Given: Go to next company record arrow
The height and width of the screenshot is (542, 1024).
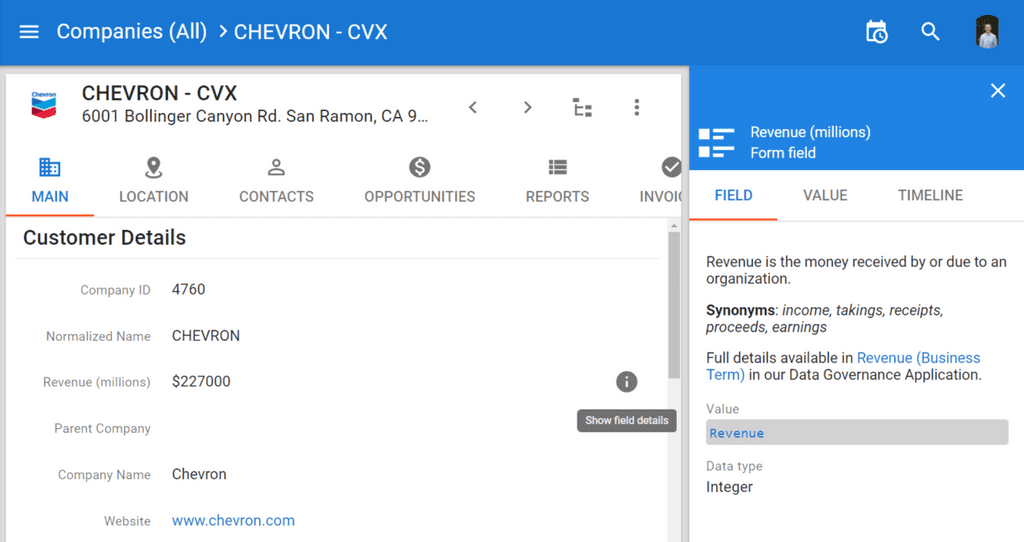Looking at the screenshot, I should click(528, 107).
